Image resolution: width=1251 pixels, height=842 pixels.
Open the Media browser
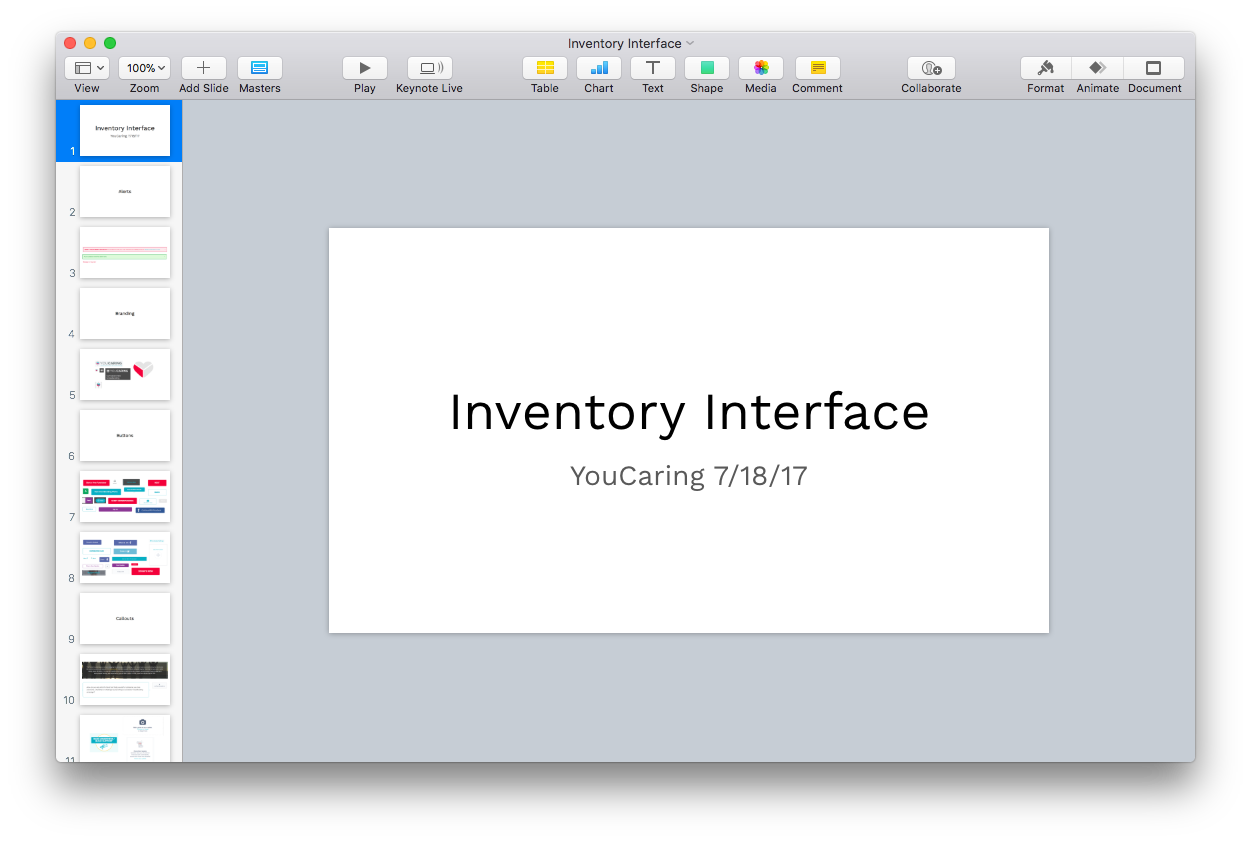761,68
